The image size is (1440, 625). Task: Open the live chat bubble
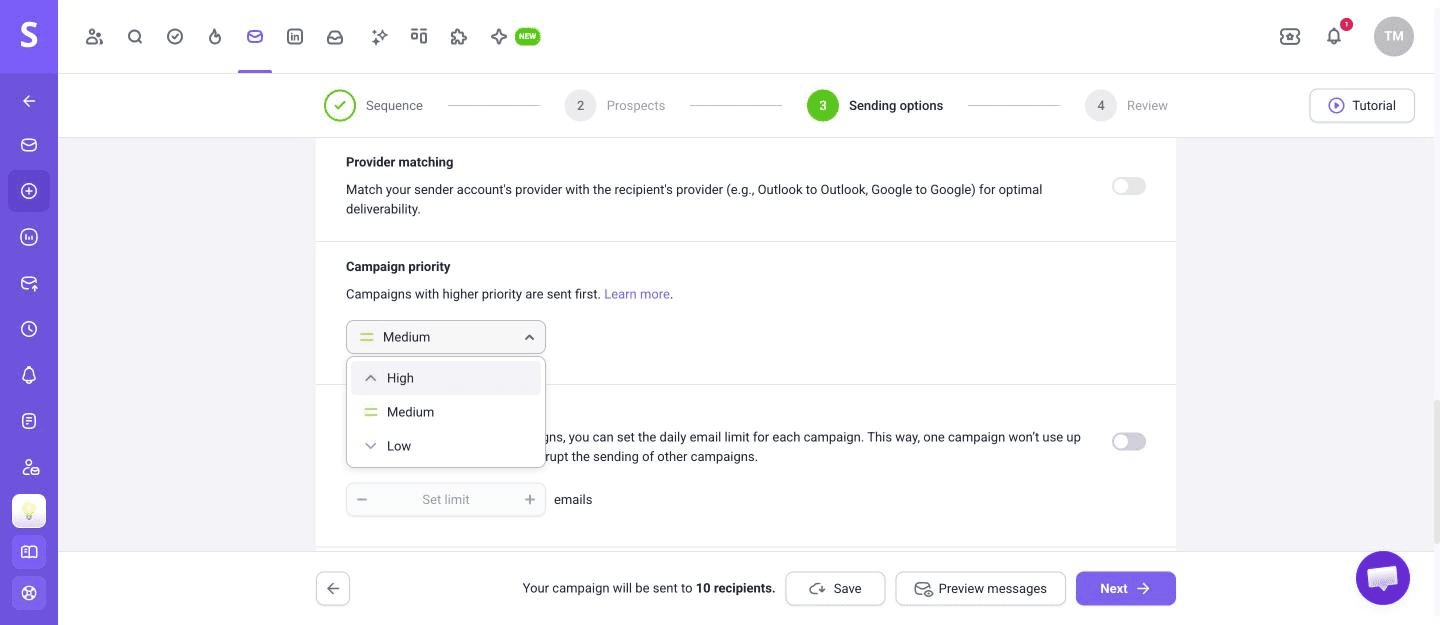coord(1383,578)
